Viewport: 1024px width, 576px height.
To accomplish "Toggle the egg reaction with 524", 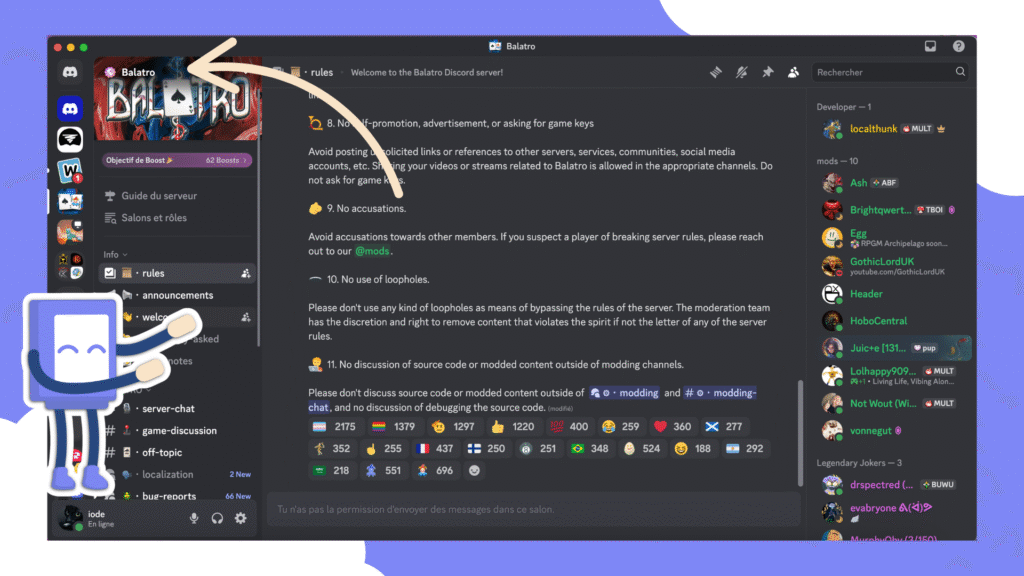I will (642, 449).
